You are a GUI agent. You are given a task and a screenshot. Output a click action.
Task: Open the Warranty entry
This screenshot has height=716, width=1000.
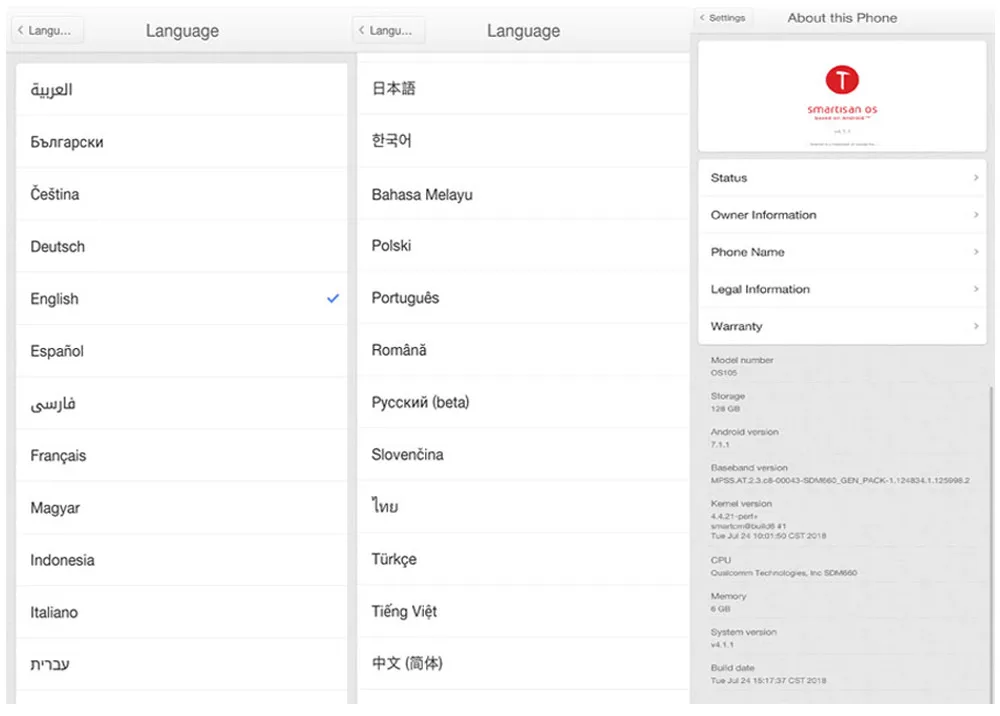(x=842, y=326)
